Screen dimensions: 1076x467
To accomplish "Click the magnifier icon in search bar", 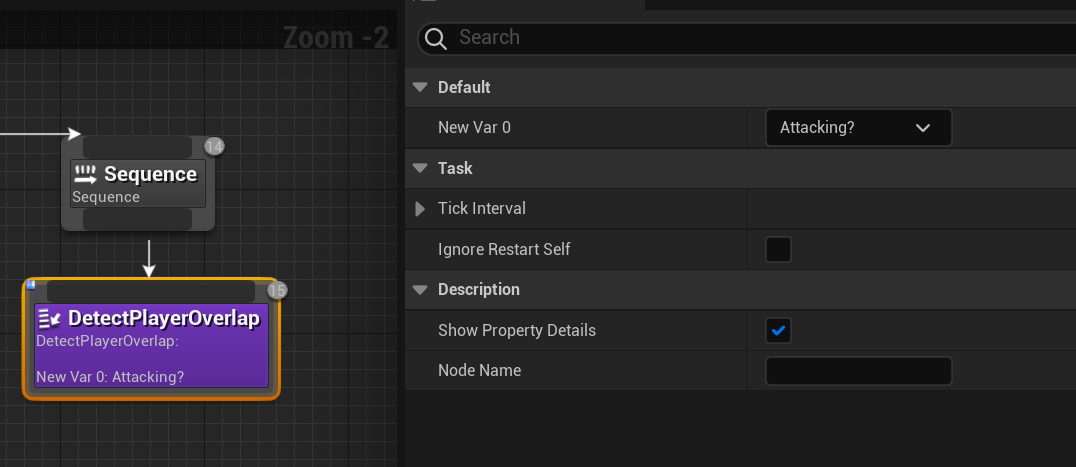I will [x=435, y=38].
